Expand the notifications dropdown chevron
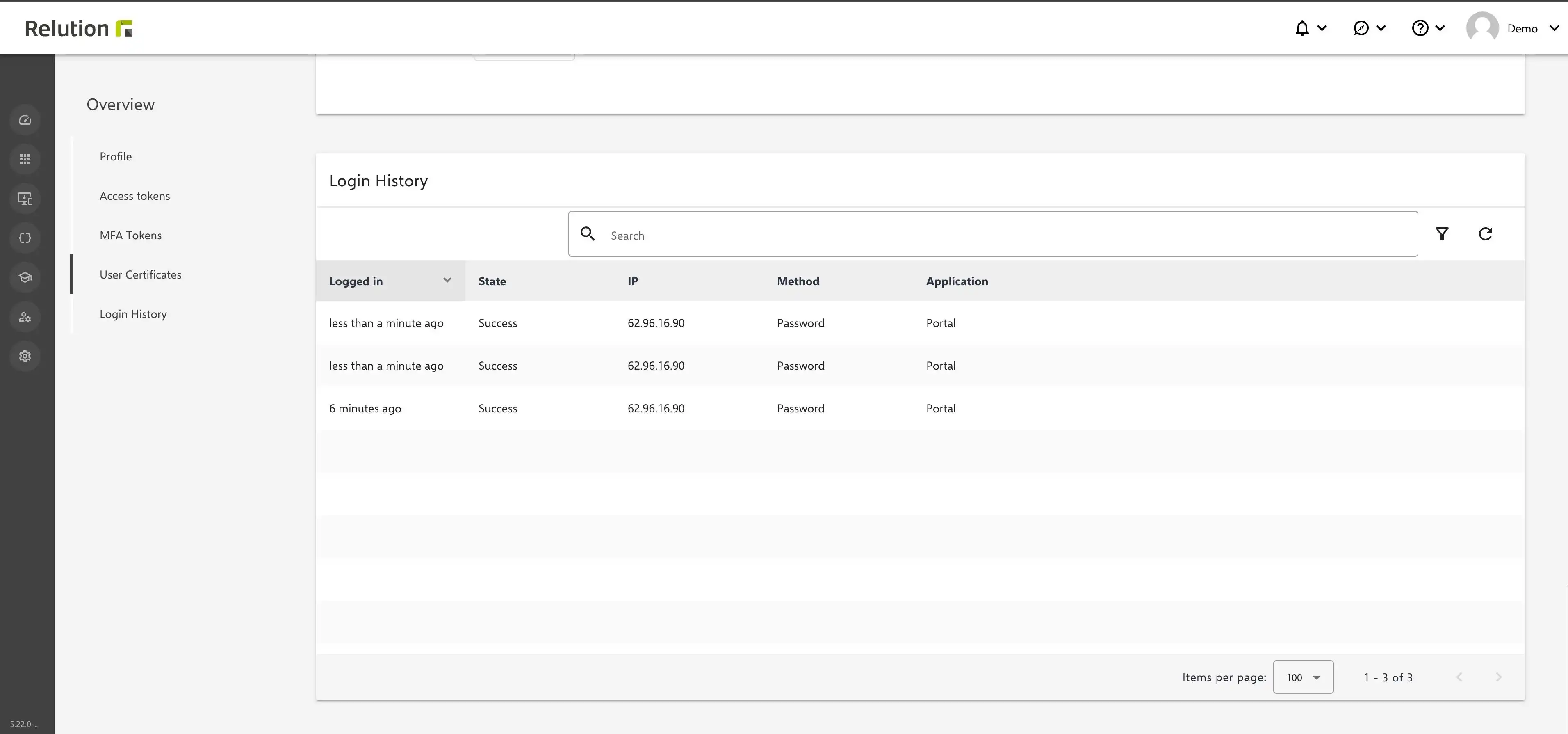The height and width of the screenshot is (734, 1568). tap(1322, 28)
